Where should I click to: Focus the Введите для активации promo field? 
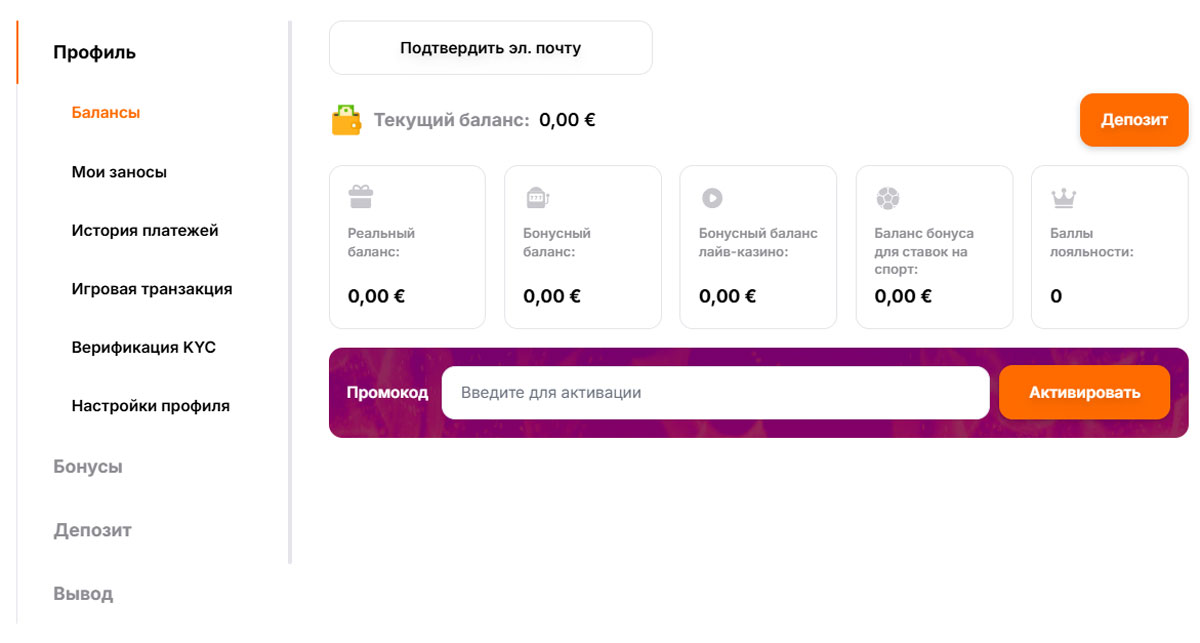click(716, 393)
